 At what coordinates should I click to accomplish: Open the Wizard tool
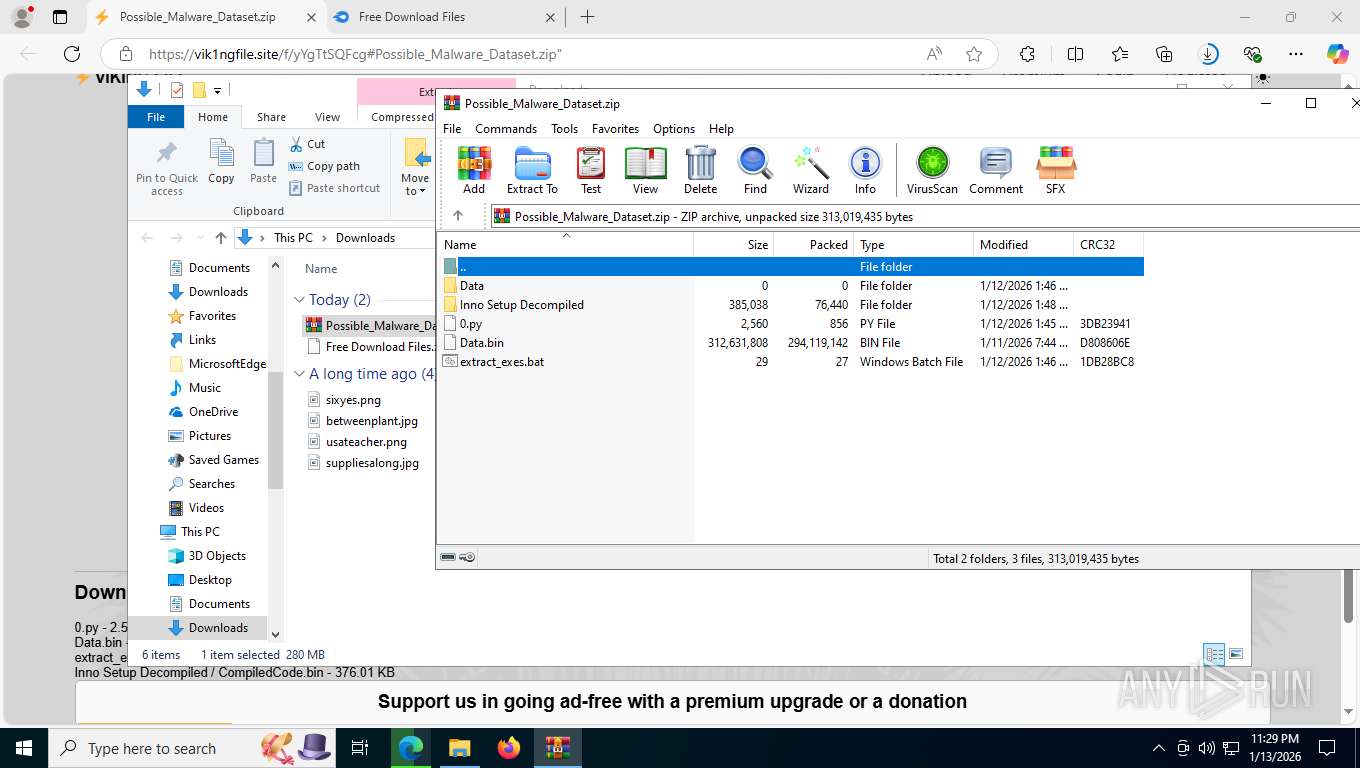[811, 169]
